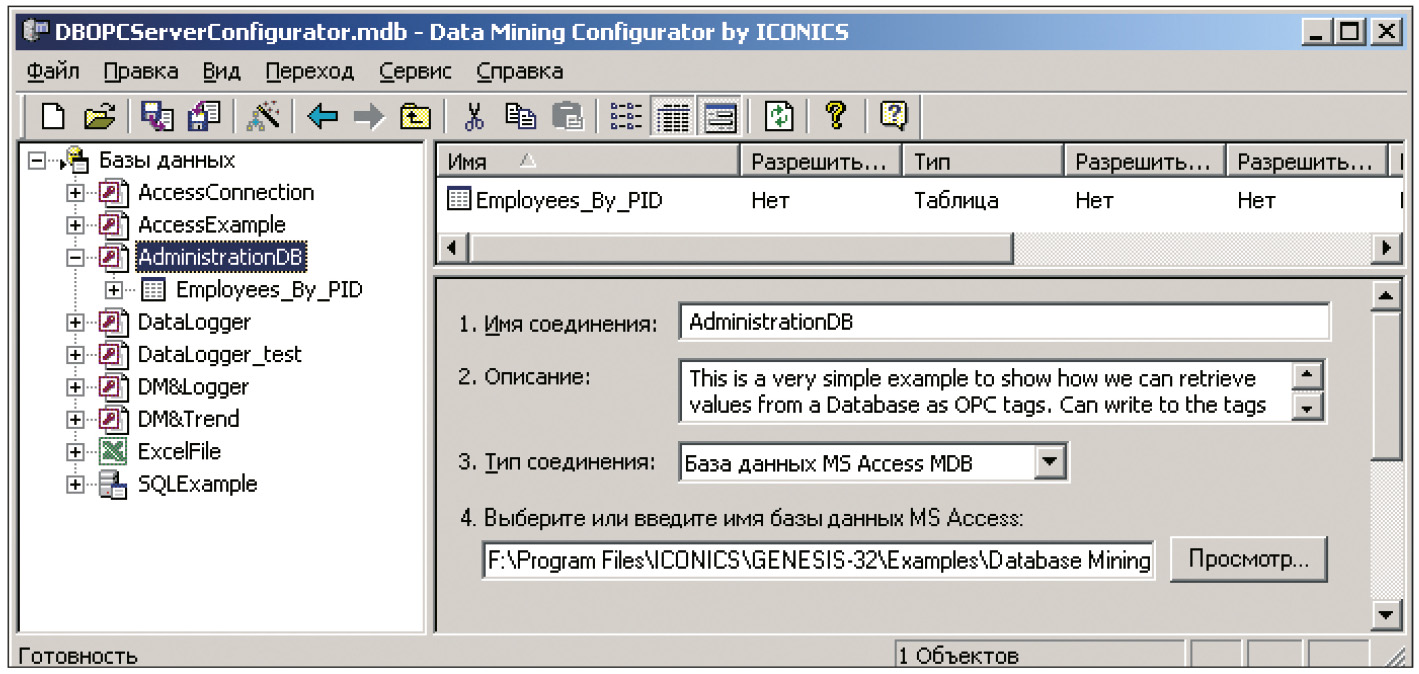Expand the AccessConnection node
Image resolution: width=1419 pixels, height=674 pixels.
pos(74,193)
